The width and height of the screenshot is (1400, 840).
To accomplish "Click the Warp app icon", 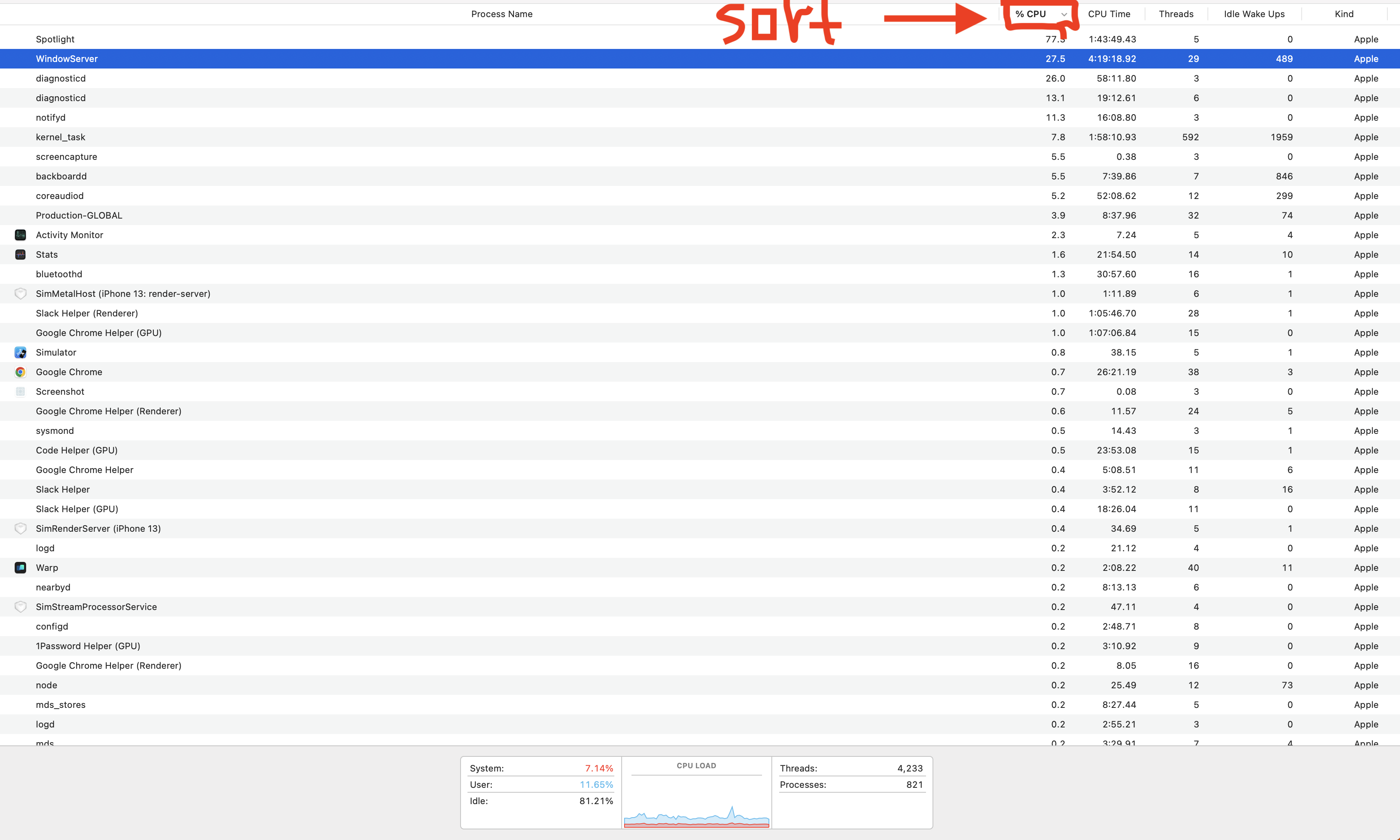I will click(20, 568).
